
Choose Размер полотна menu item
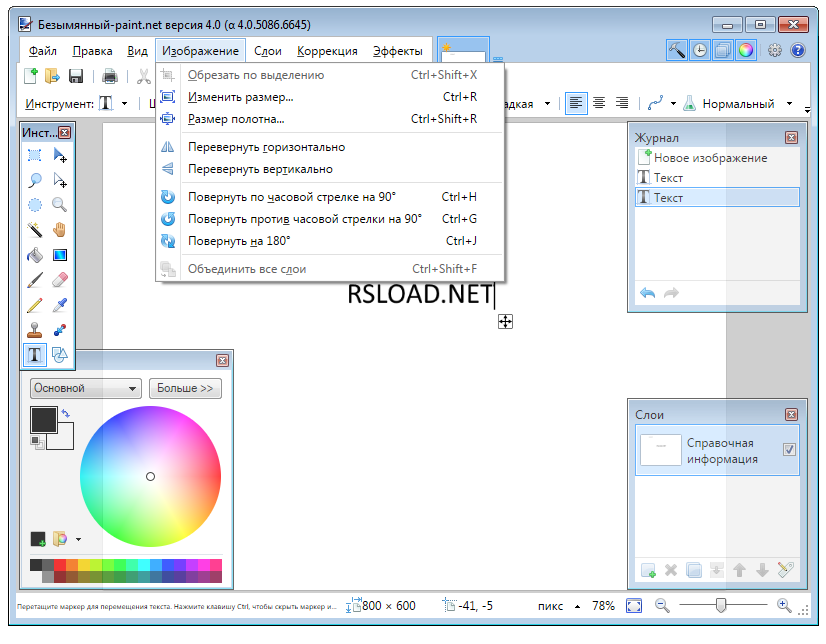tap(332, 119)
